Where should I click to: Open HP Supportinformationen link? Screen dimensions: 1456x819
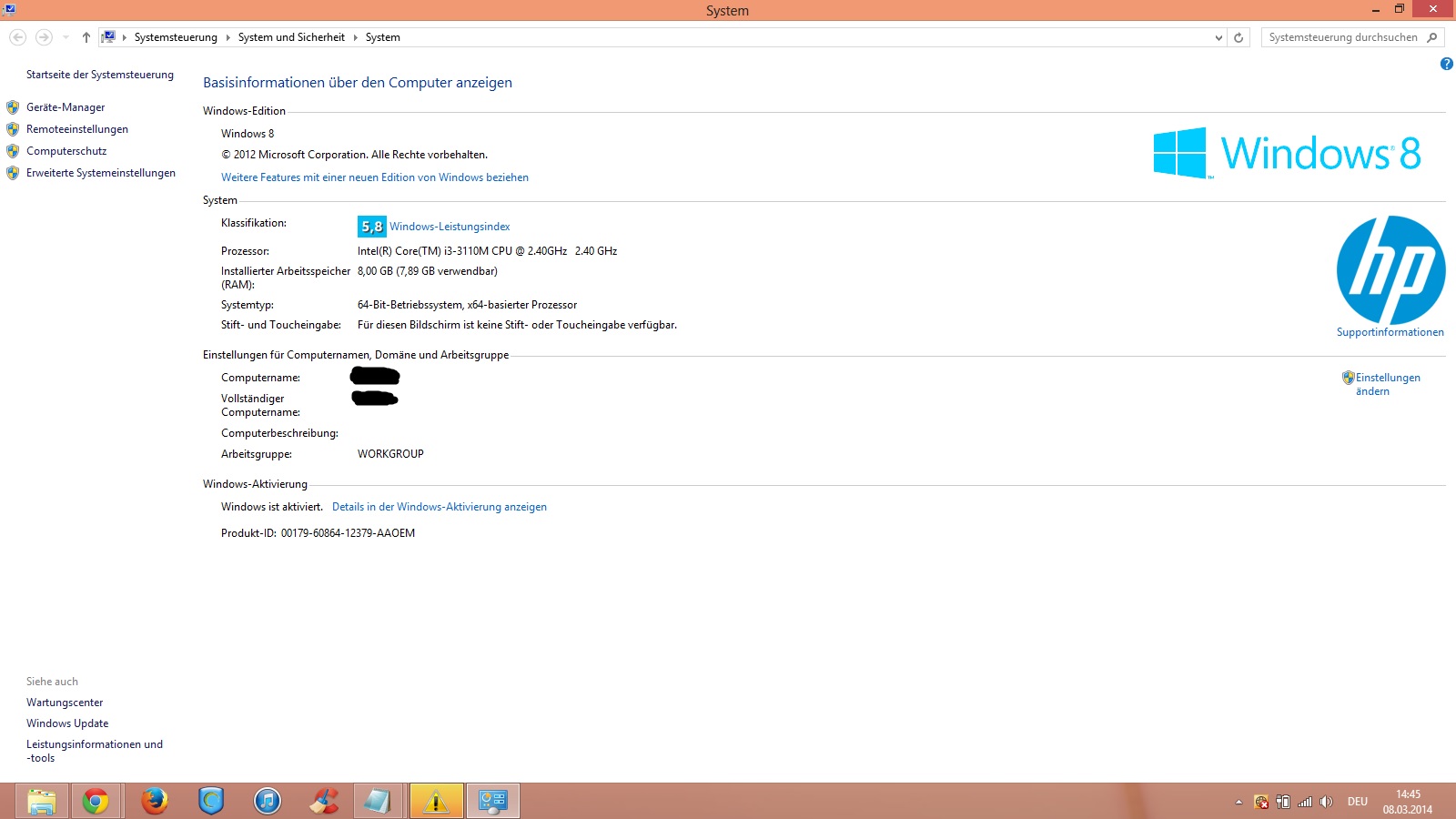1390,332
